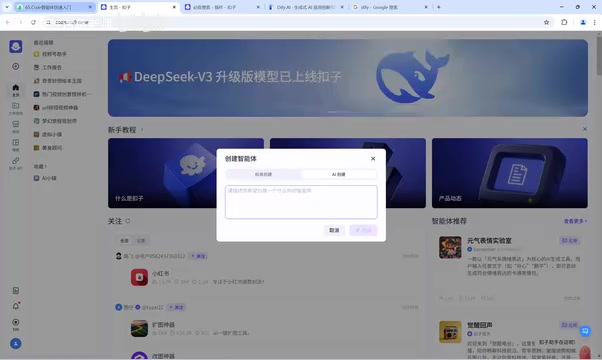Click the 取消 button in the dialog

[334, 230]
